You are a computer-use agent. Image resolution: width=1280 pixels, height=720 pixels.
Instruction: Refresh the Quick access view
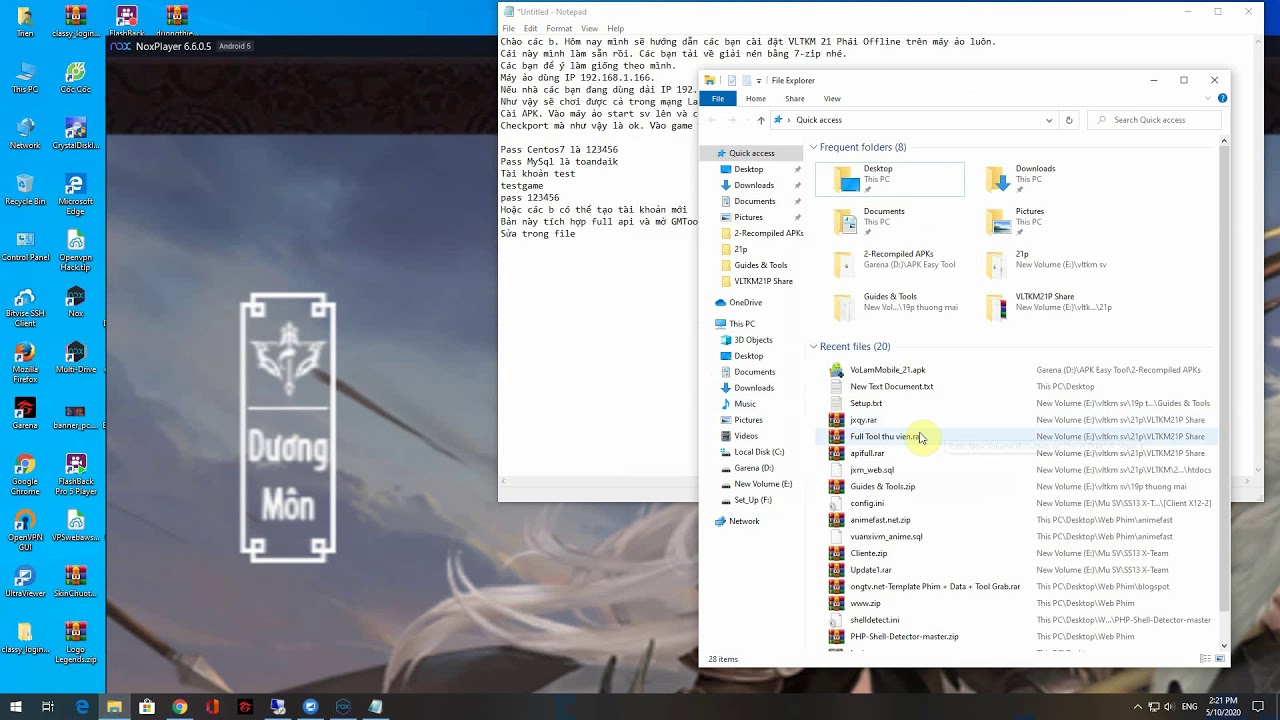[x=1068, y=120]
